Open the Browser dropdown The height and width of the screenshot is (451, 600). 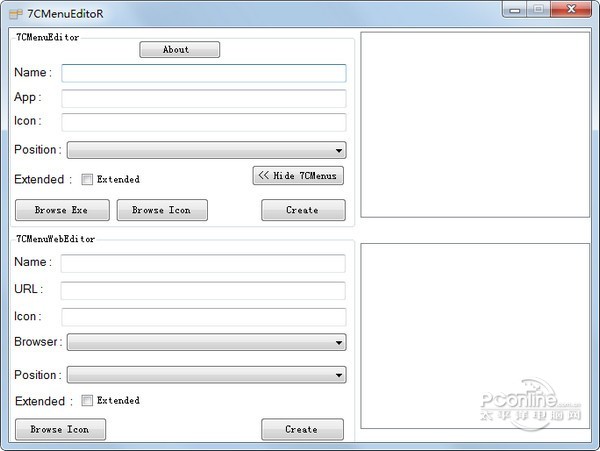207,342
